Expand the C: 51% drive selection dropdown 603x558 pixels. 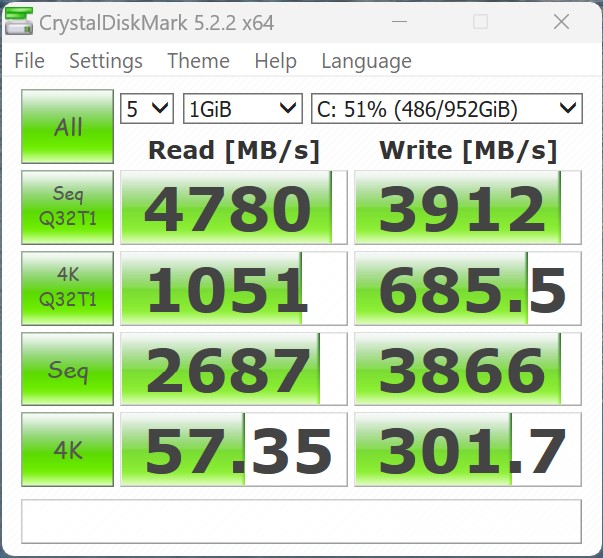pos(446,109)
